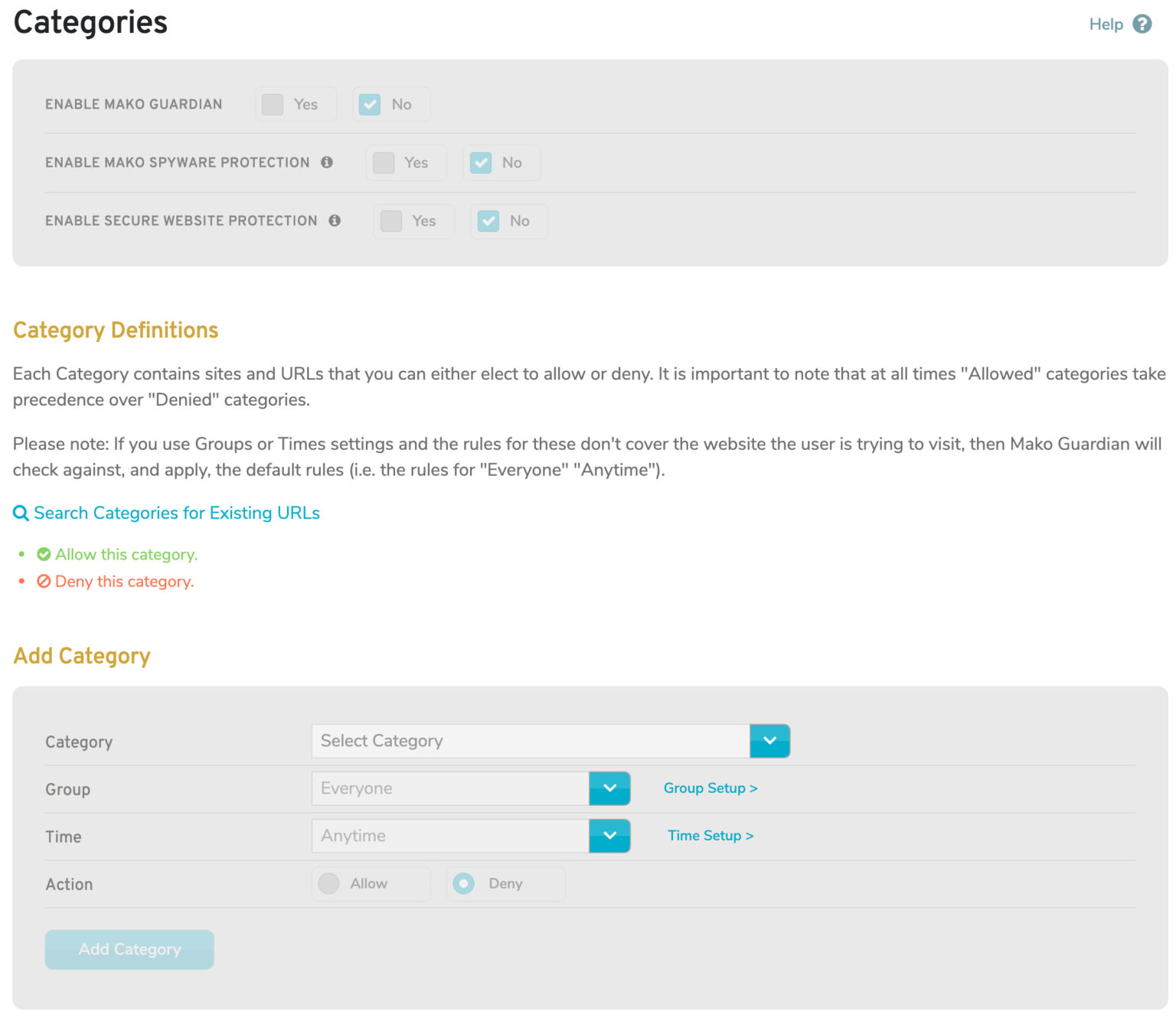Image resolution: width=1176 pixels, height=1021 pixels.
Task: Select the Allow action radio button
Action: point(328,883)
